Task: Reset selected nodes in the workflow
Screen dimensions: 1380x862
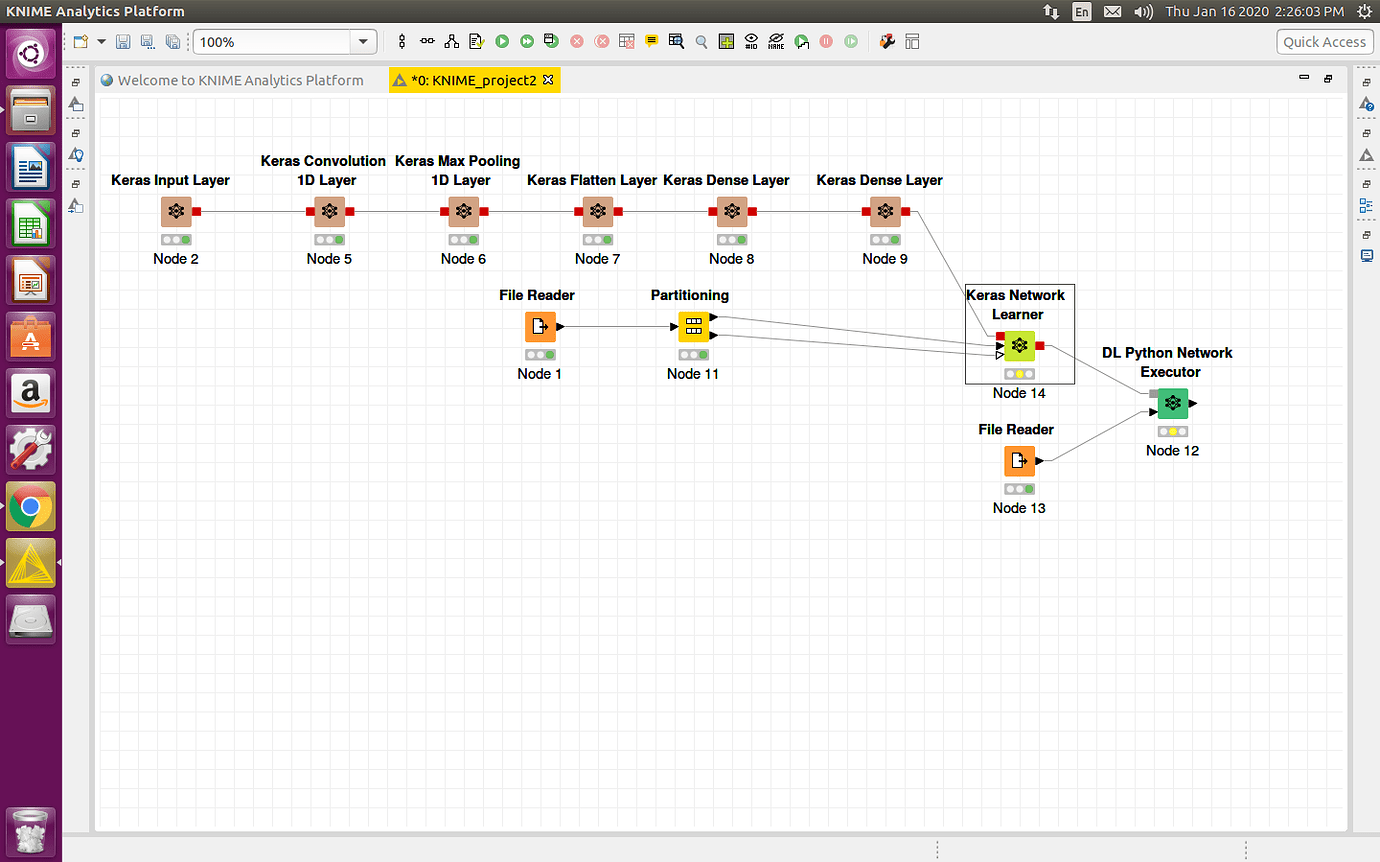Action: [x=626, y=41]
